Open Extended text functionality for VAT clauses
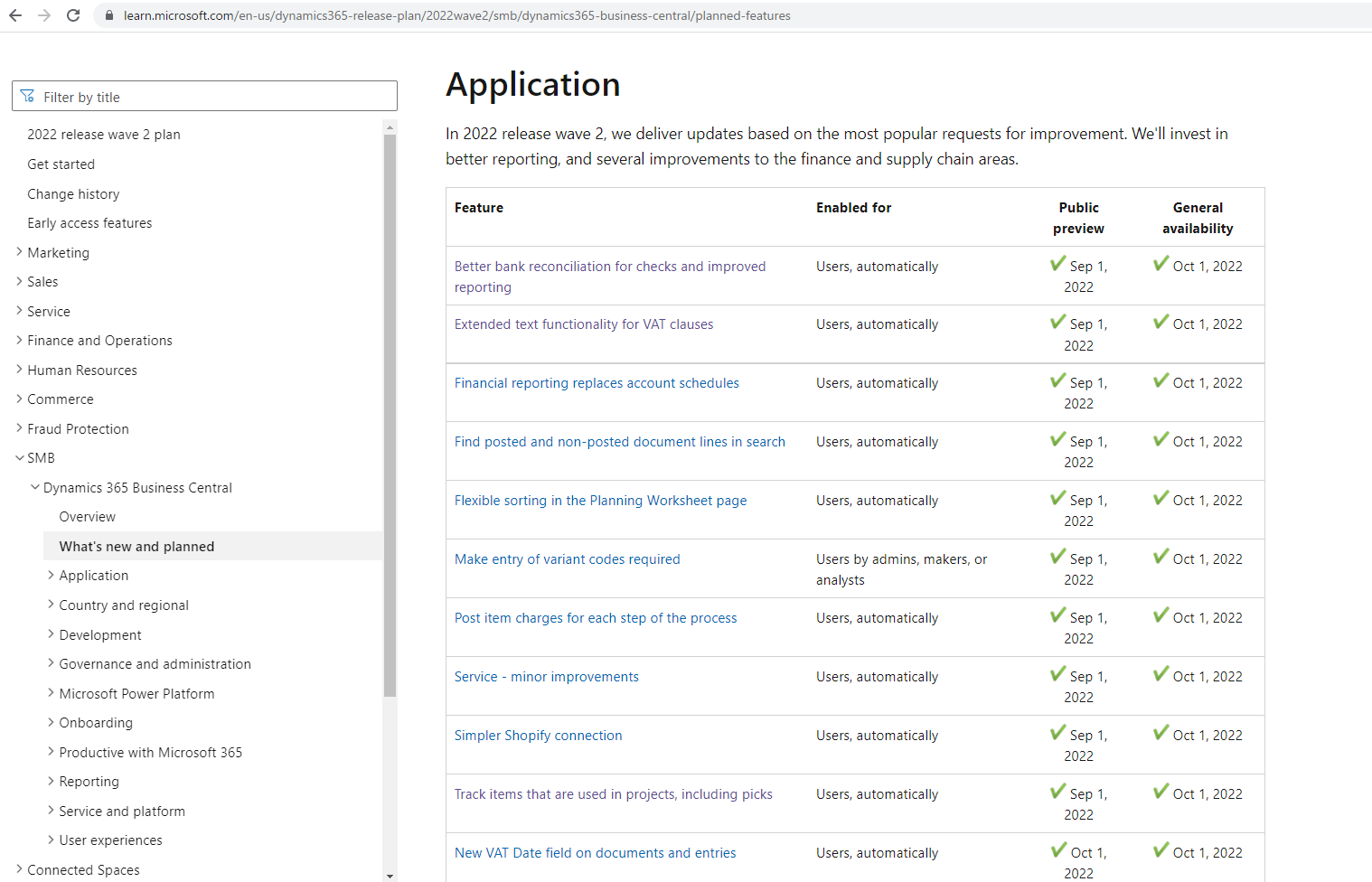 pos(583,324)
